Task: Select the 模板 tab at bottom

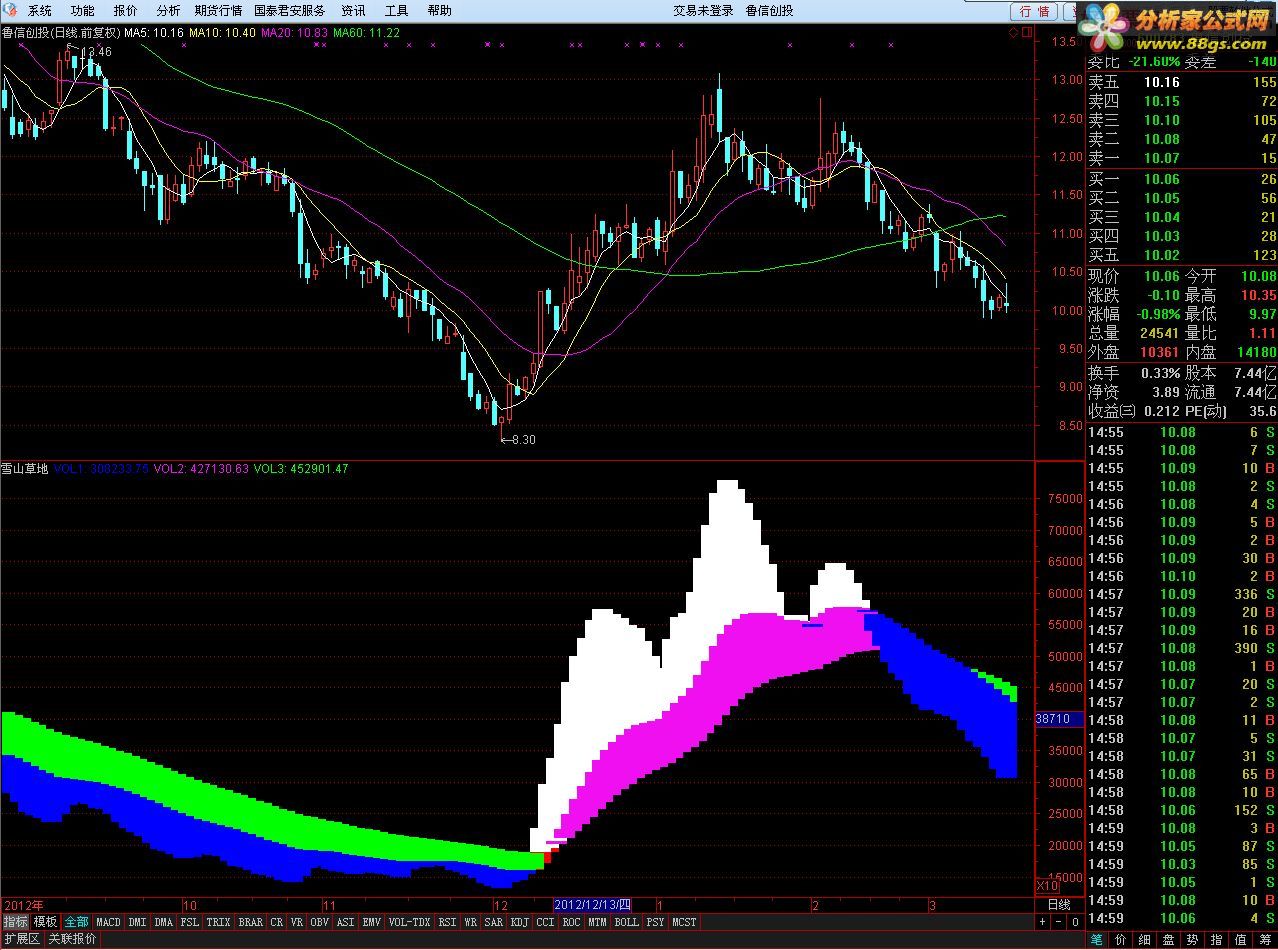Action: [45, 922]
